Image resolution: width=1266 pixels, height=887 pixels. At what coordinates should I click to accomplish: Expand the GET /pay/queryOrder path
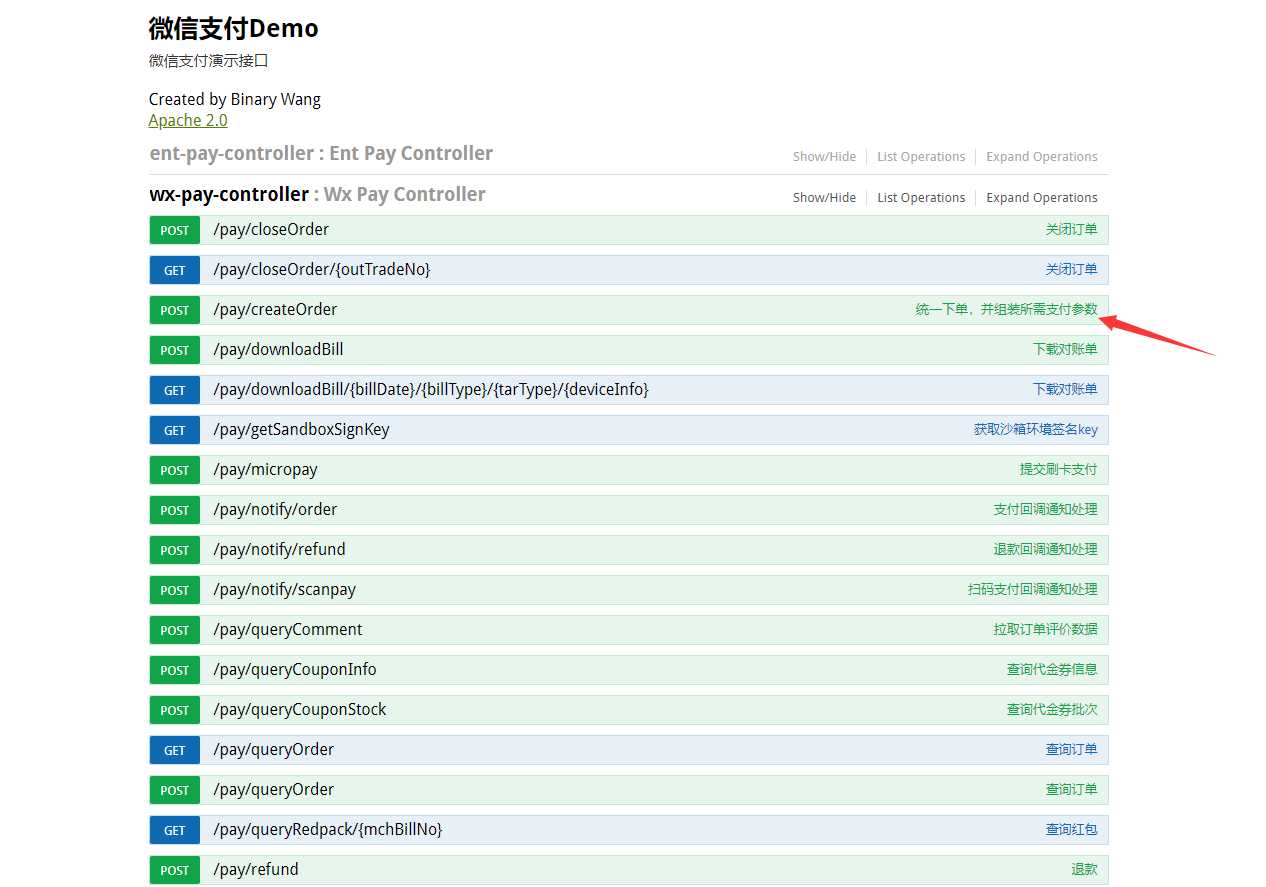[x=273, y=750]
